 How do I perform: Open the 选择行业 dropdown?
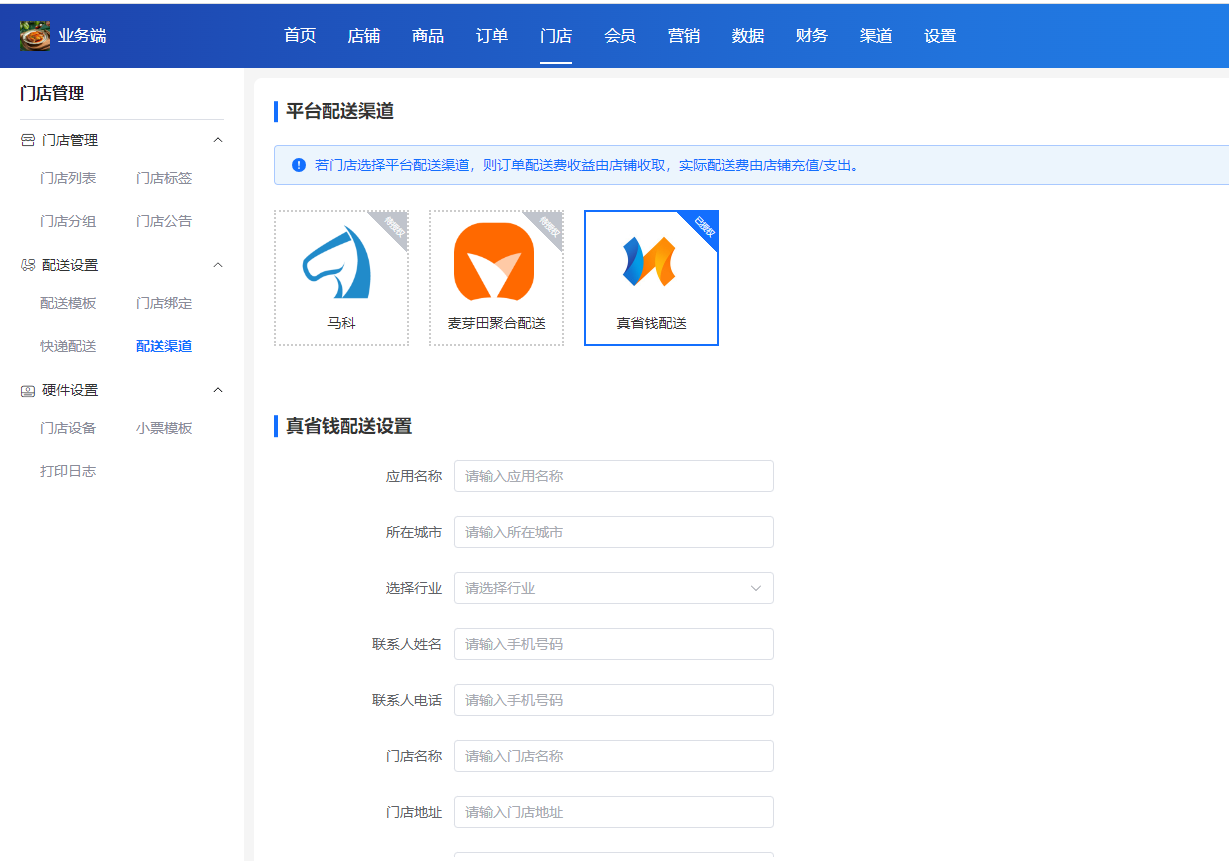tap(614, 588)
